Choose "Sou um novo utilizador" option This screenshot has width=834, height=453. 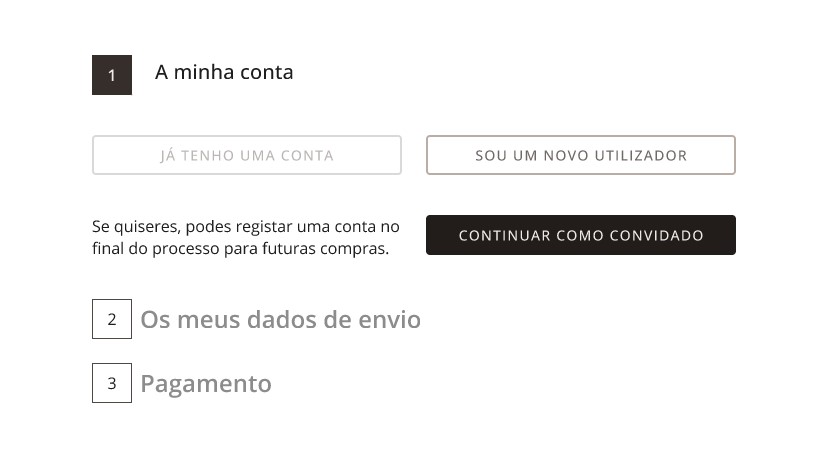[x=581, y=155]
